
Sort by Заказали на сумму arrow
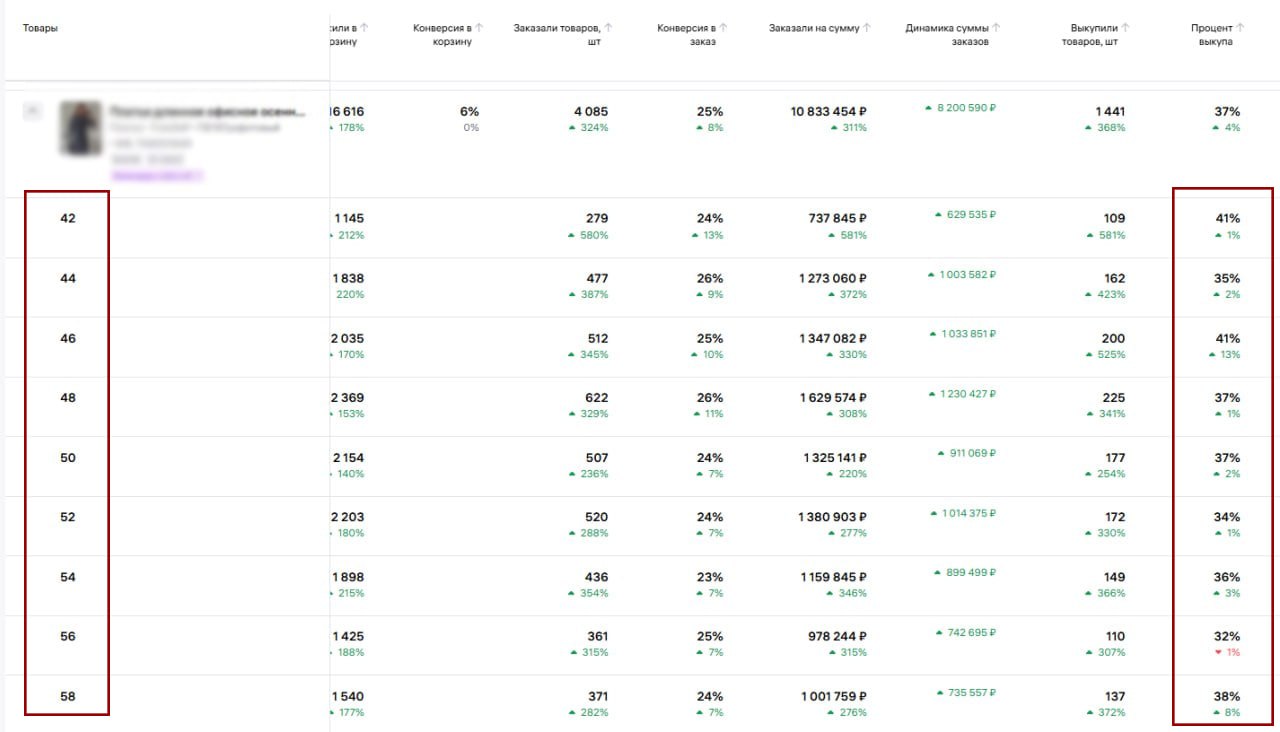(867, 28)
